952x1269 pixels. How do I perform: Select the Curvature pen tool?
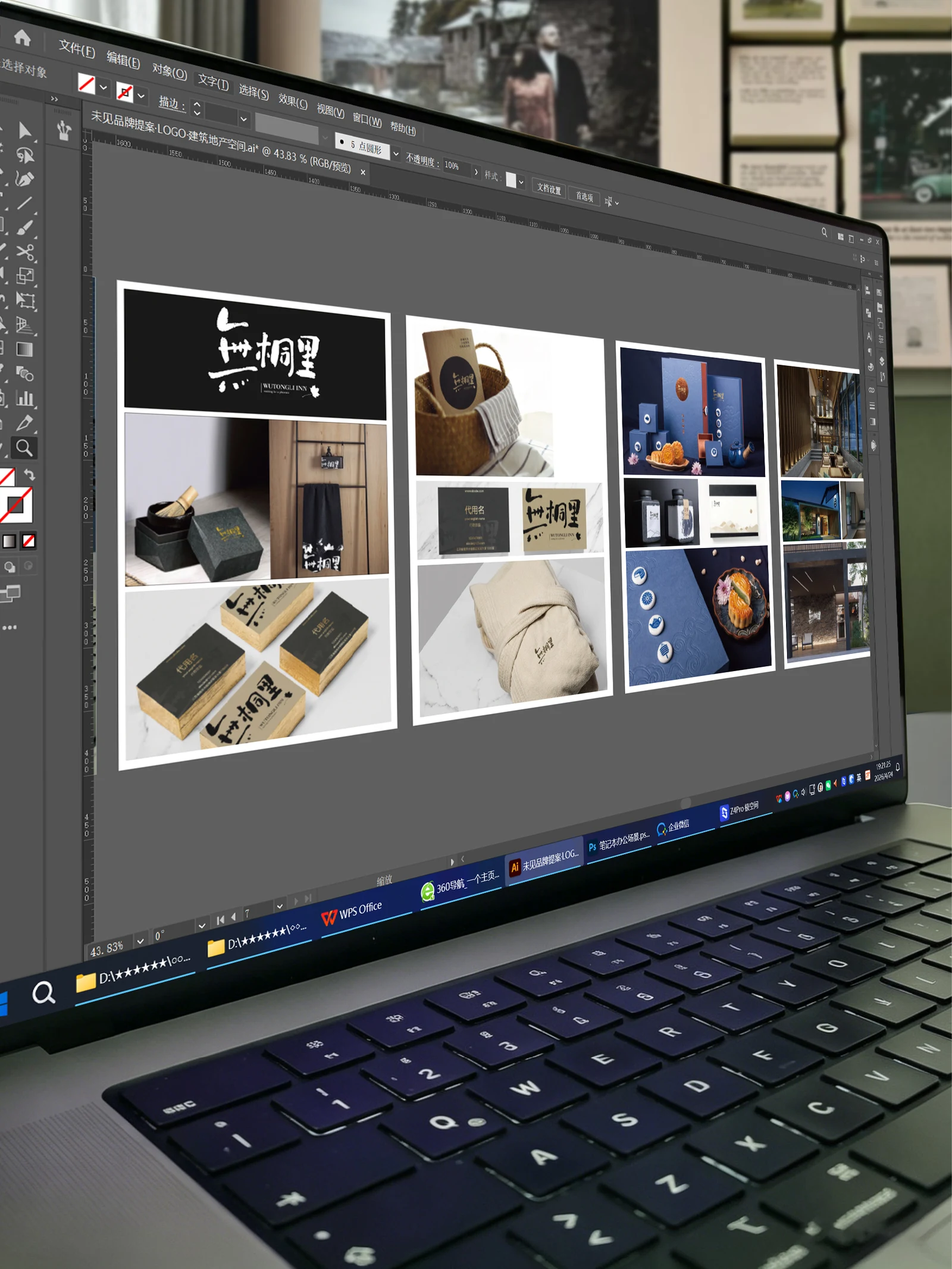click(x=25, y=178)
